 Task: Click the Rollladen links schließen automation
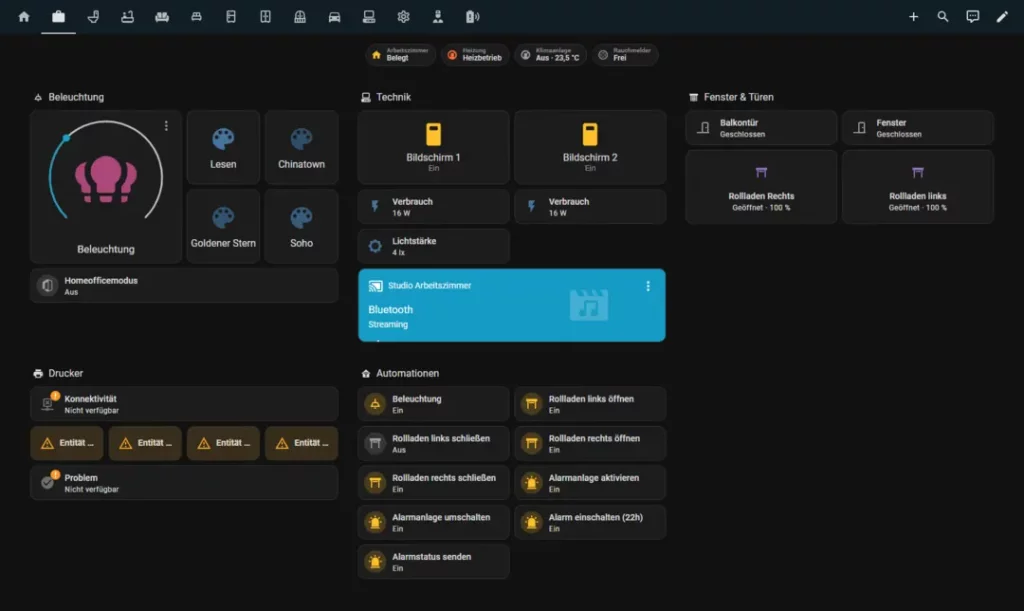tap(433, 444)
